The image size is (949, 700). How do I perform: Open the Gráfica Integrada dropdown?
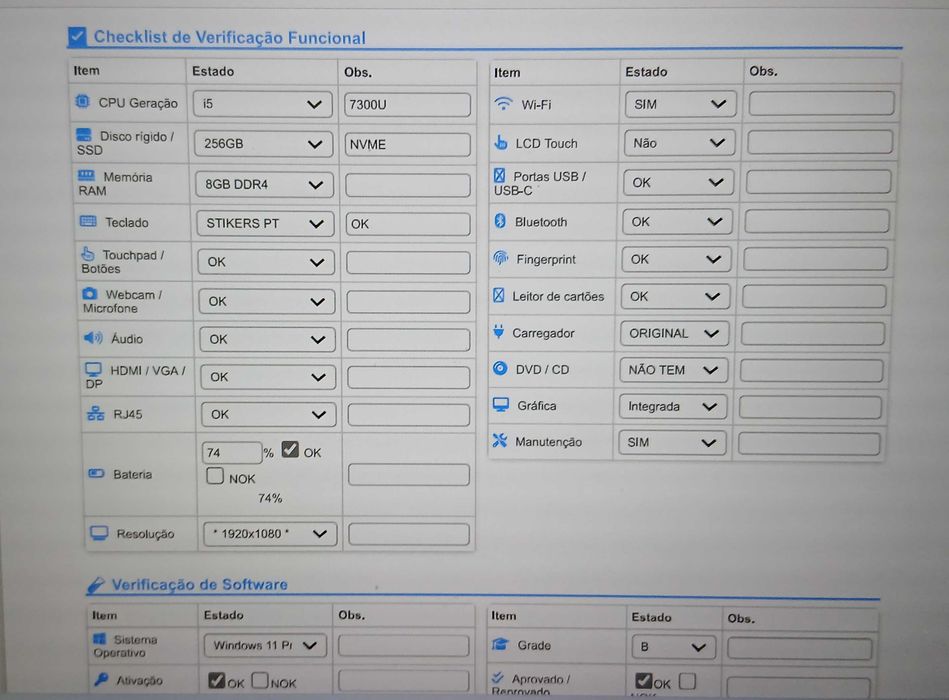[672, 407]
